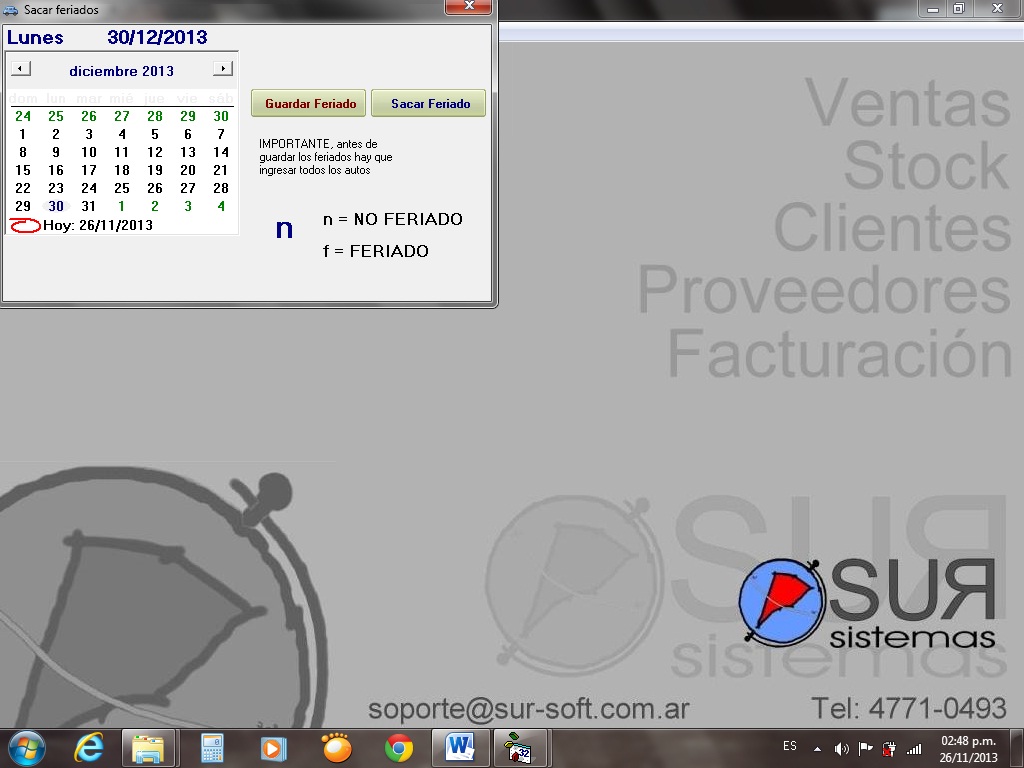Go to the previous month in the calendar

21,69
